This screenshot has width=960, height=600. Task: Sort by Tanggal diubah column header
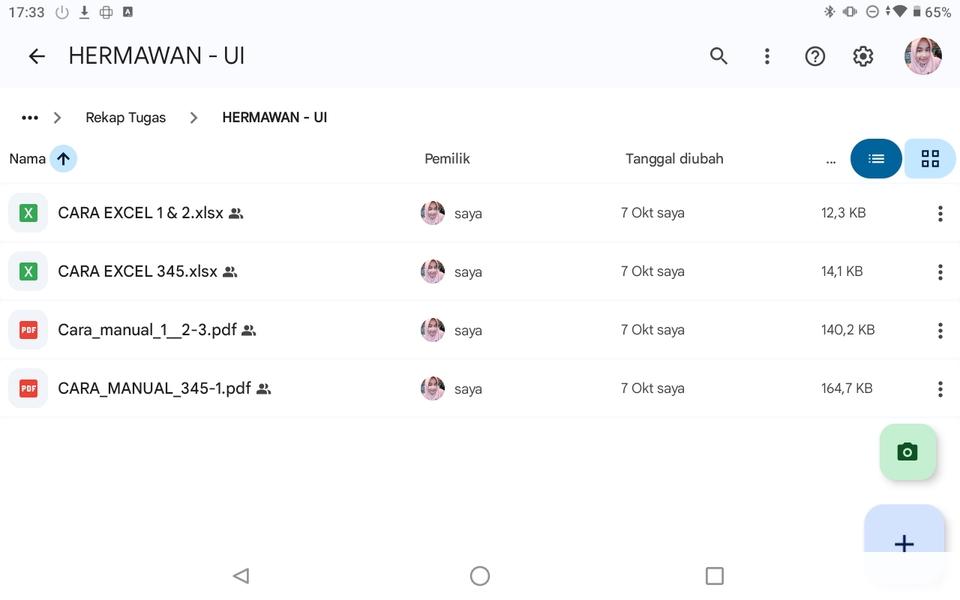coord(674,159)
